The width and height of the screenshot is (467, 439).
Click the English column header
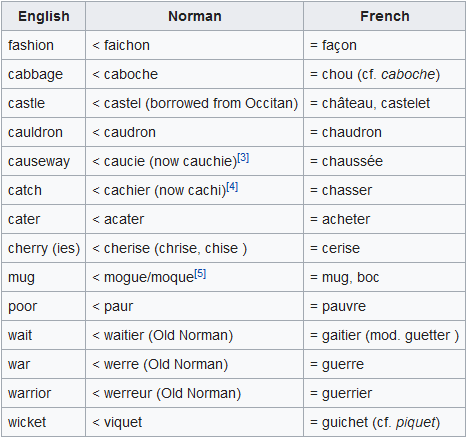pyautogui.click(x=44, y=16)
